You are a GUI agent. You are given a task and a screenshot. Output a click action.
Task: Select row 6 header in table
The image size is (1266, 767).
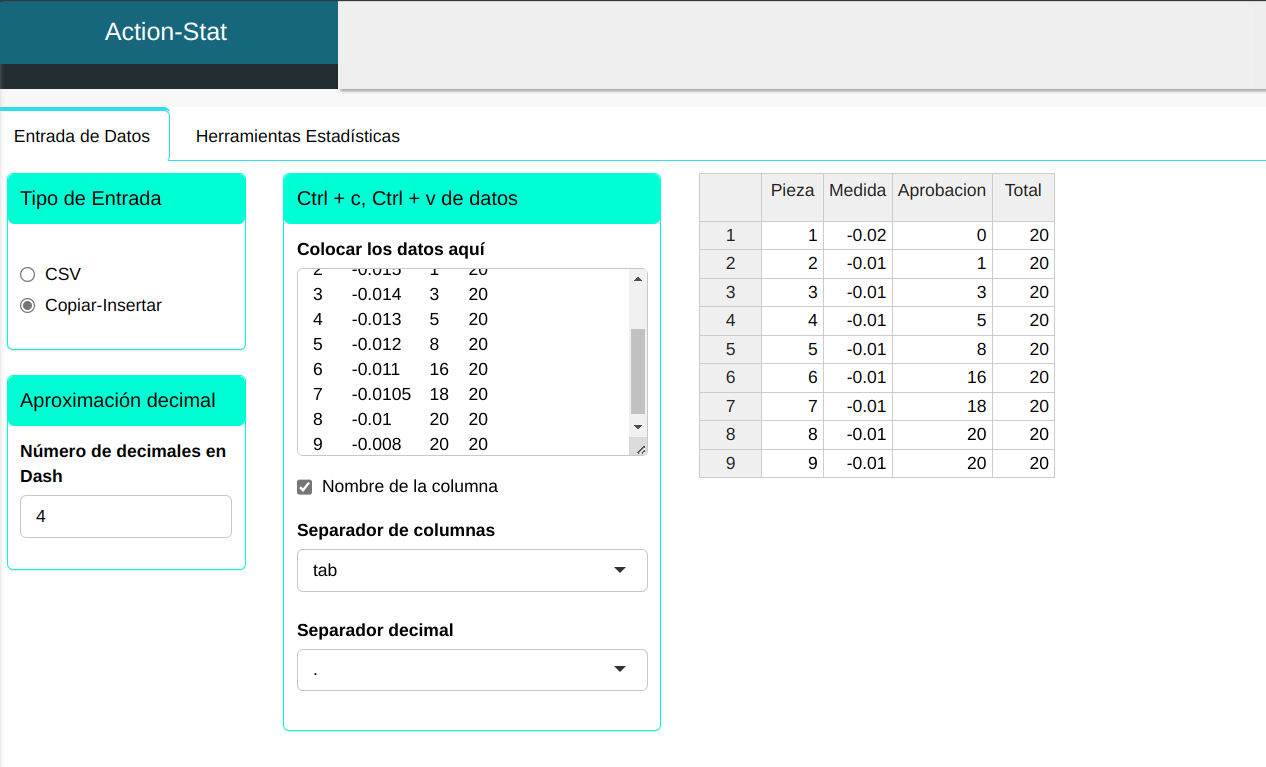click(730, 377)
